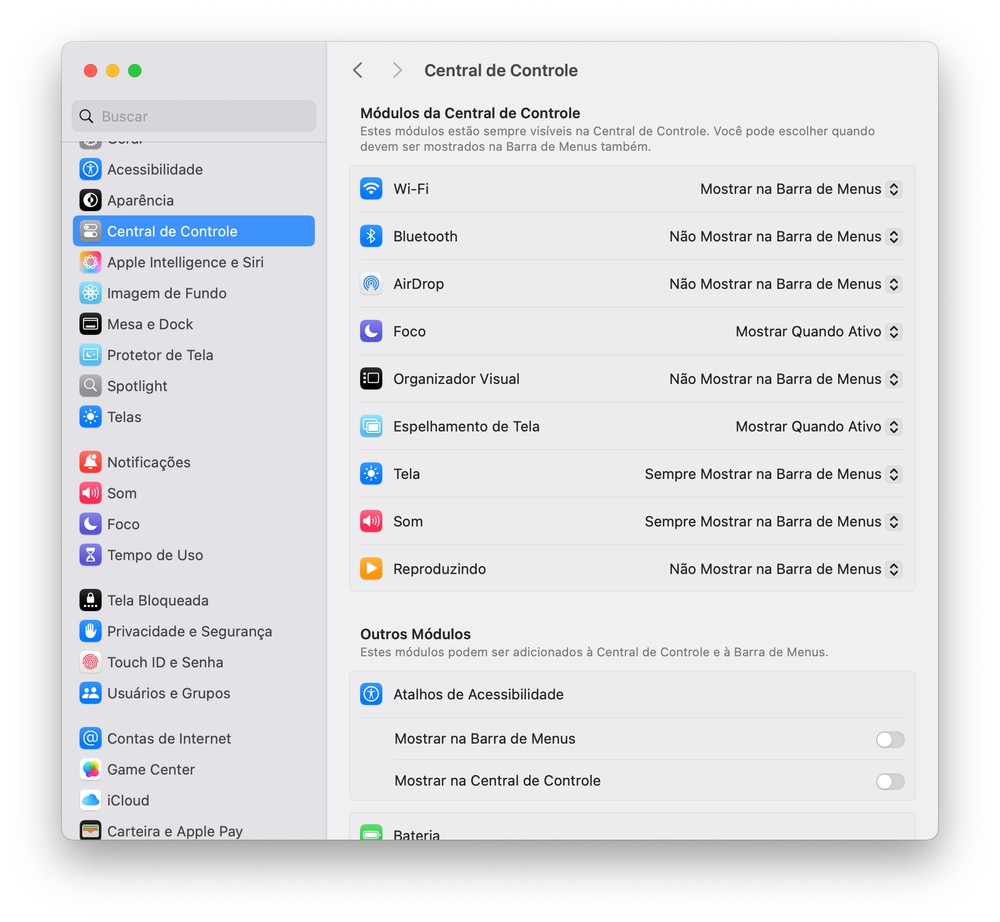Change the Tela menu bar dropdown
Viewport: 1000px width, 922px height.
tap(772, 474)
